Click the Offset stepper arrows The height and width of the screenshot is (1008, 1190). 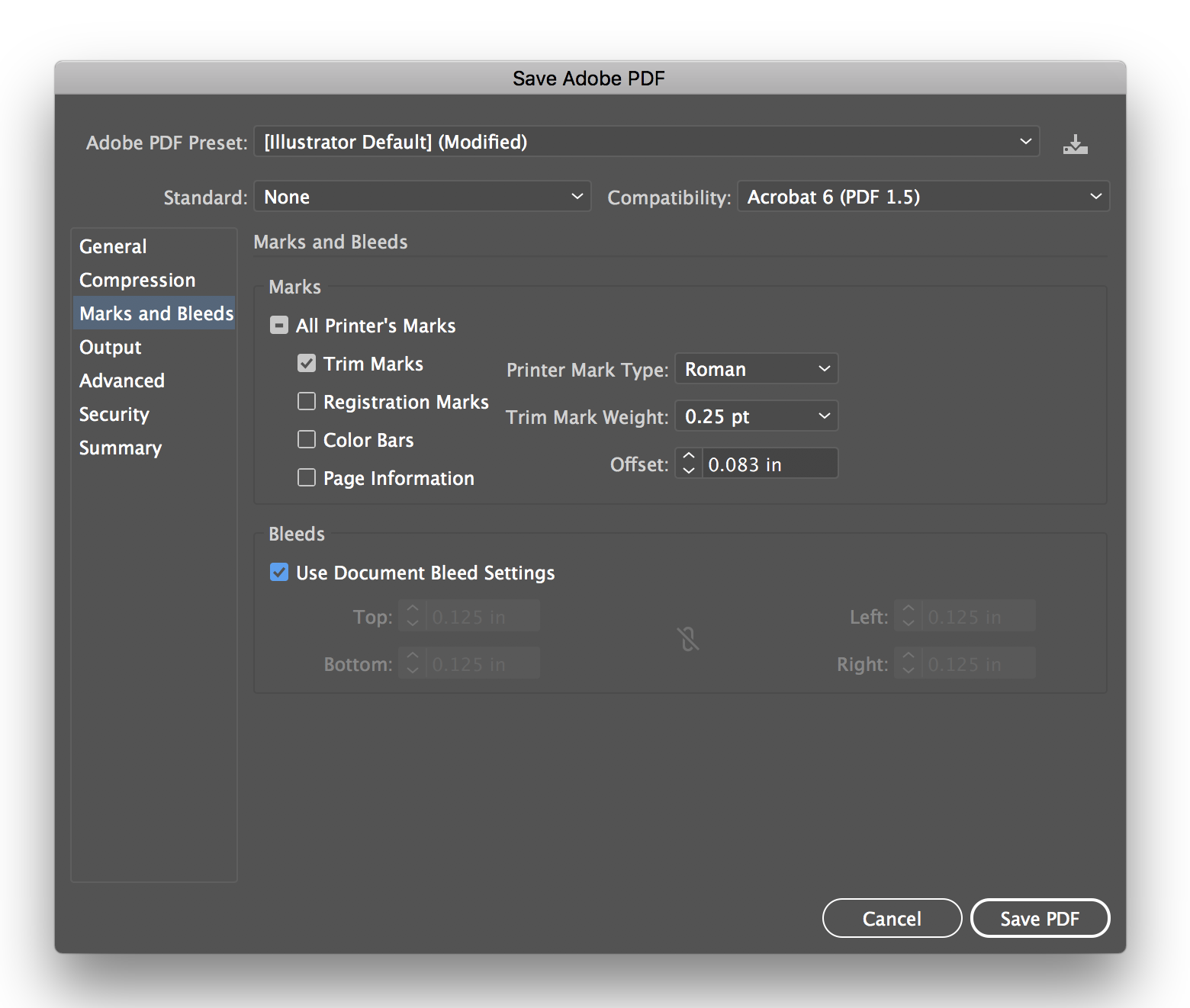click(689, 464)
